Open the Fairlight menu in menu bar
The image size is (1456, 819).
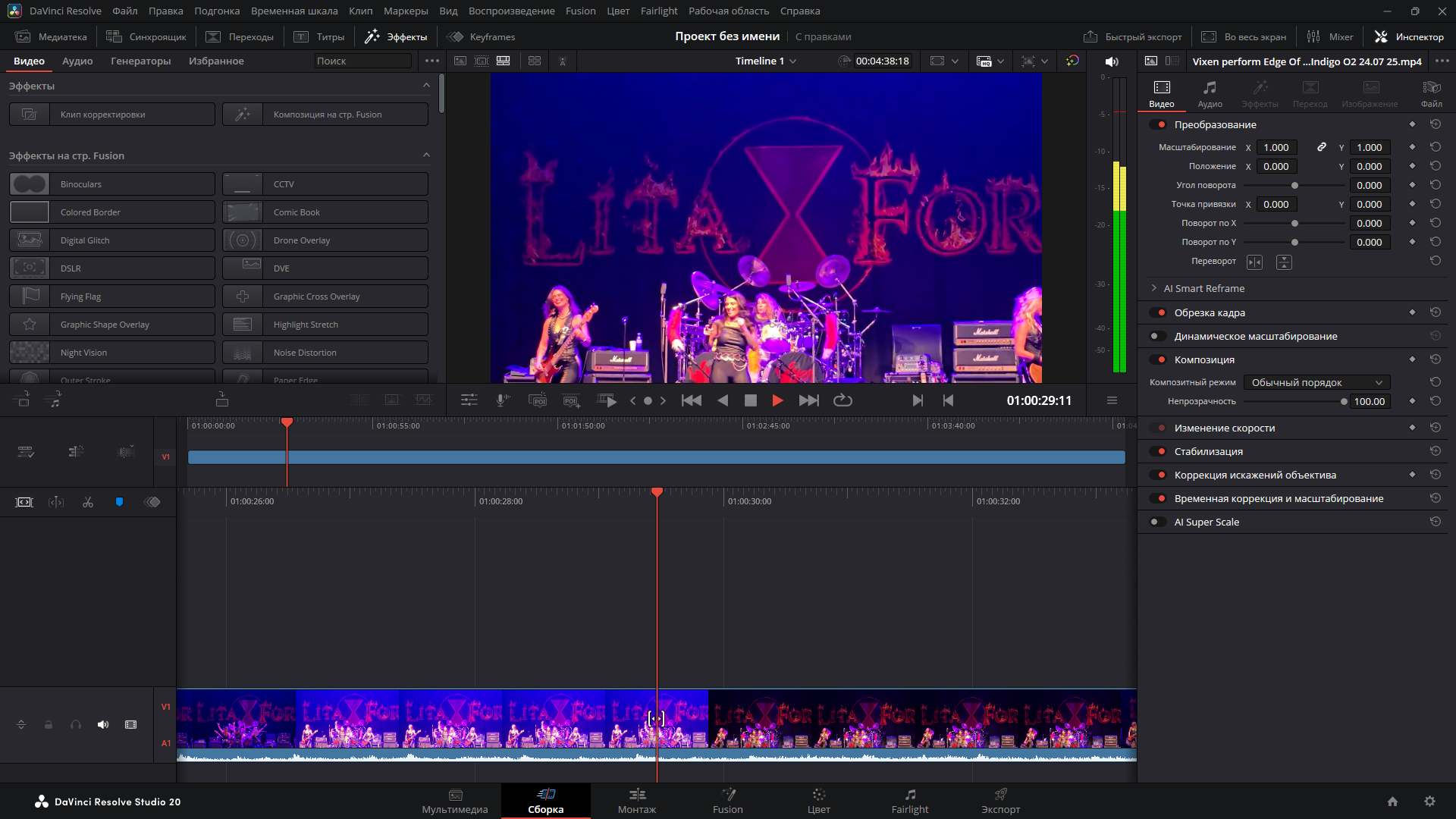coord(658,11)
